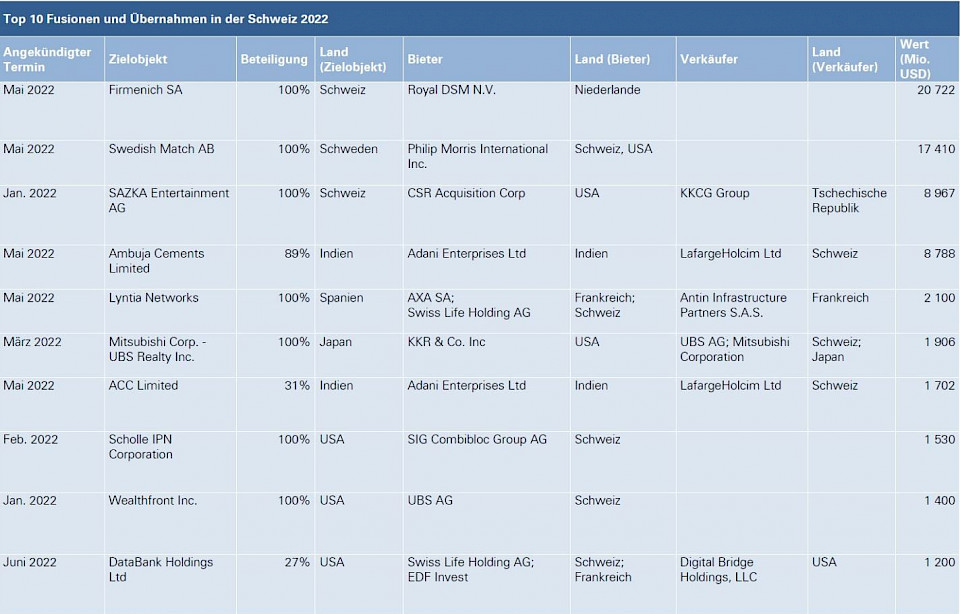Select the 'Angekündigter Termin' column header
The width and height of the screenshot is (960, 614).
47,59
